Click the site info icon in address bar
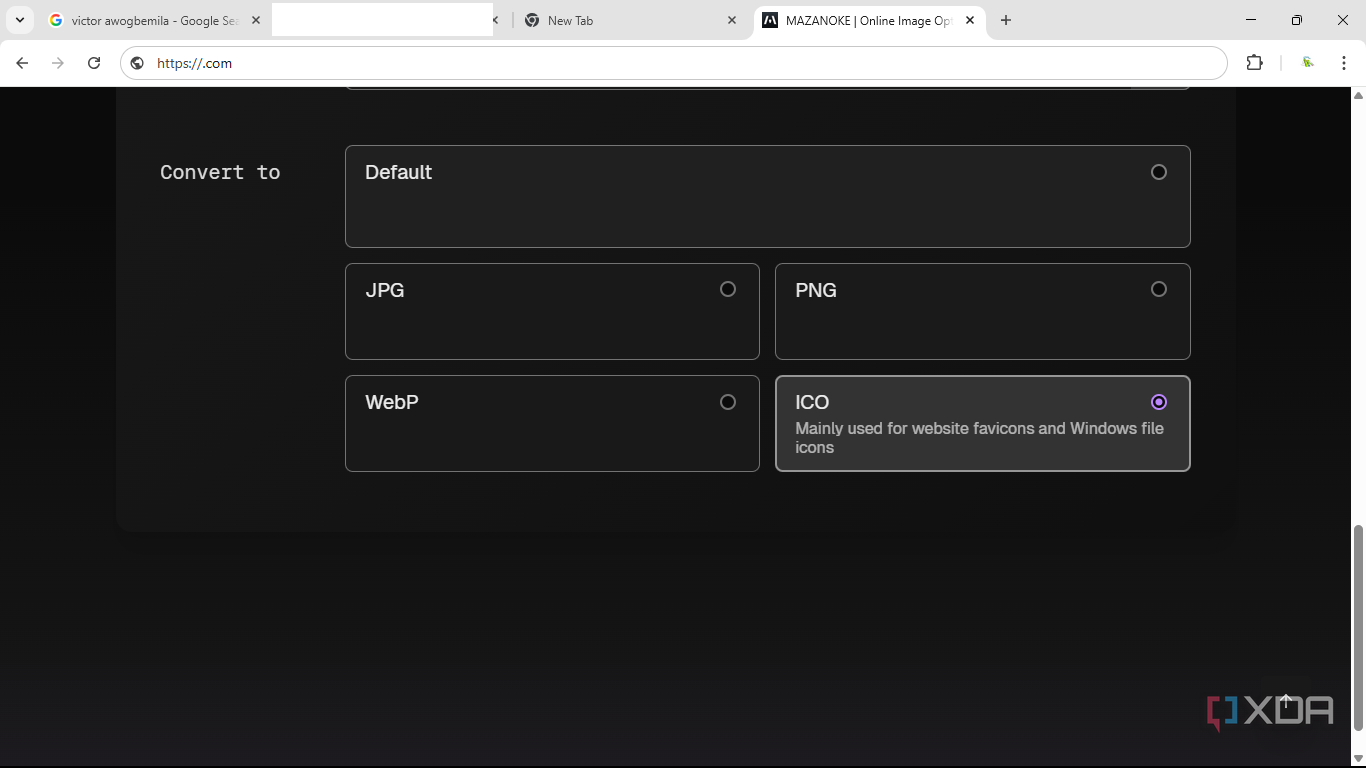1366x768 pixels. 138,63
